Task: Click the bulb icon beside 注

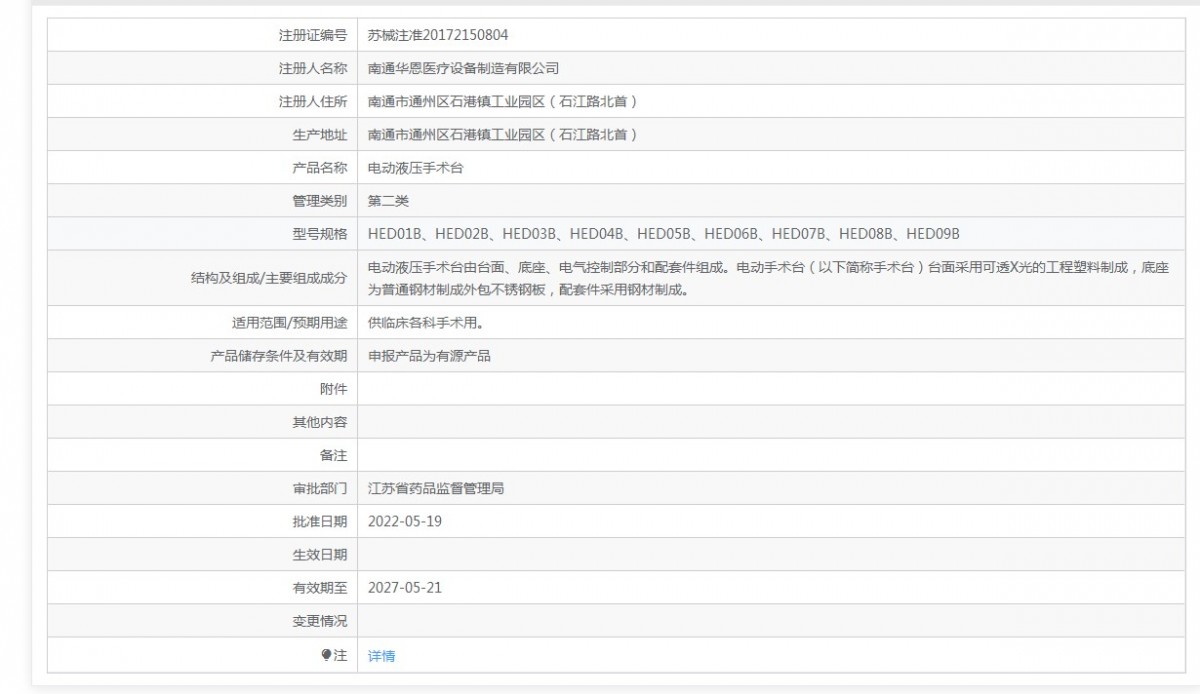Action: 326,655
